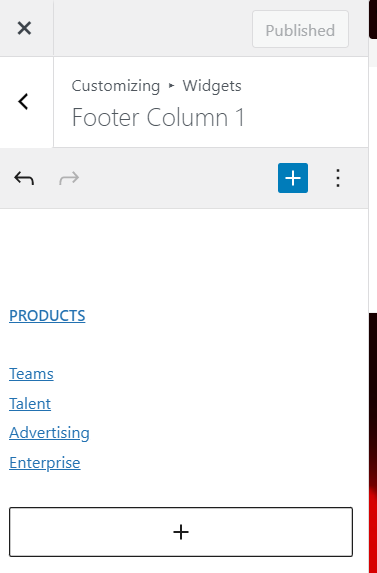Open the three-dot options menu
377x573 pixels.
click(x=338, y=178)
